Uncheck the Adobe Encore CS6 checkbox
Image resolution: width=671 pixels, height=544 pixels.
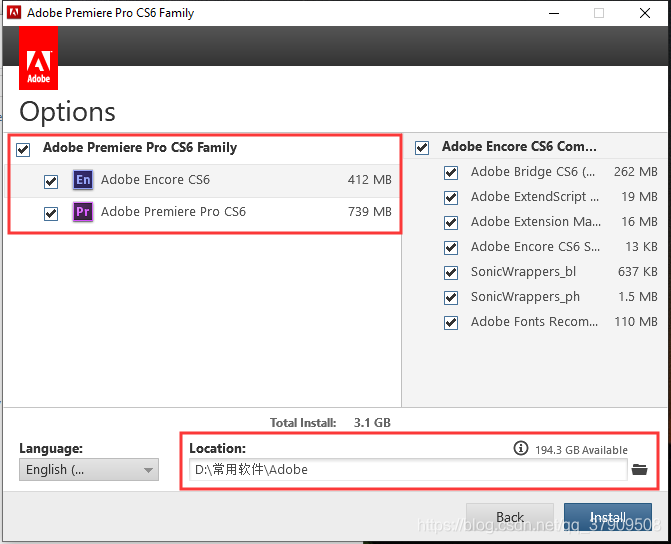[51, 181]
